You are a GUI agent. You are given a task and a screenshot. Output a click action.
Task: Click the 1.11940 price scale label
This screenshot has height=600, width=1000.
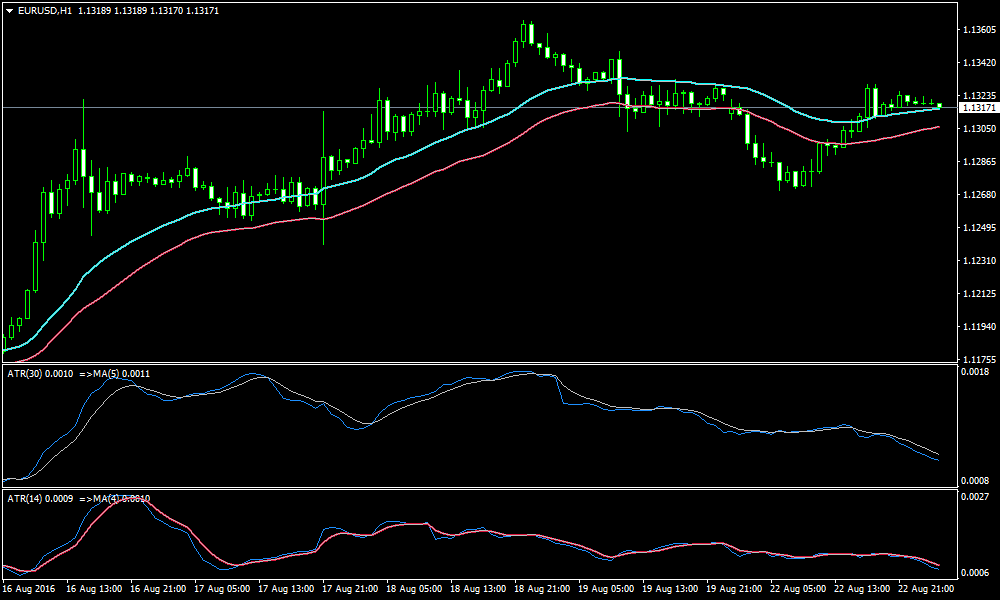[976, 327]
